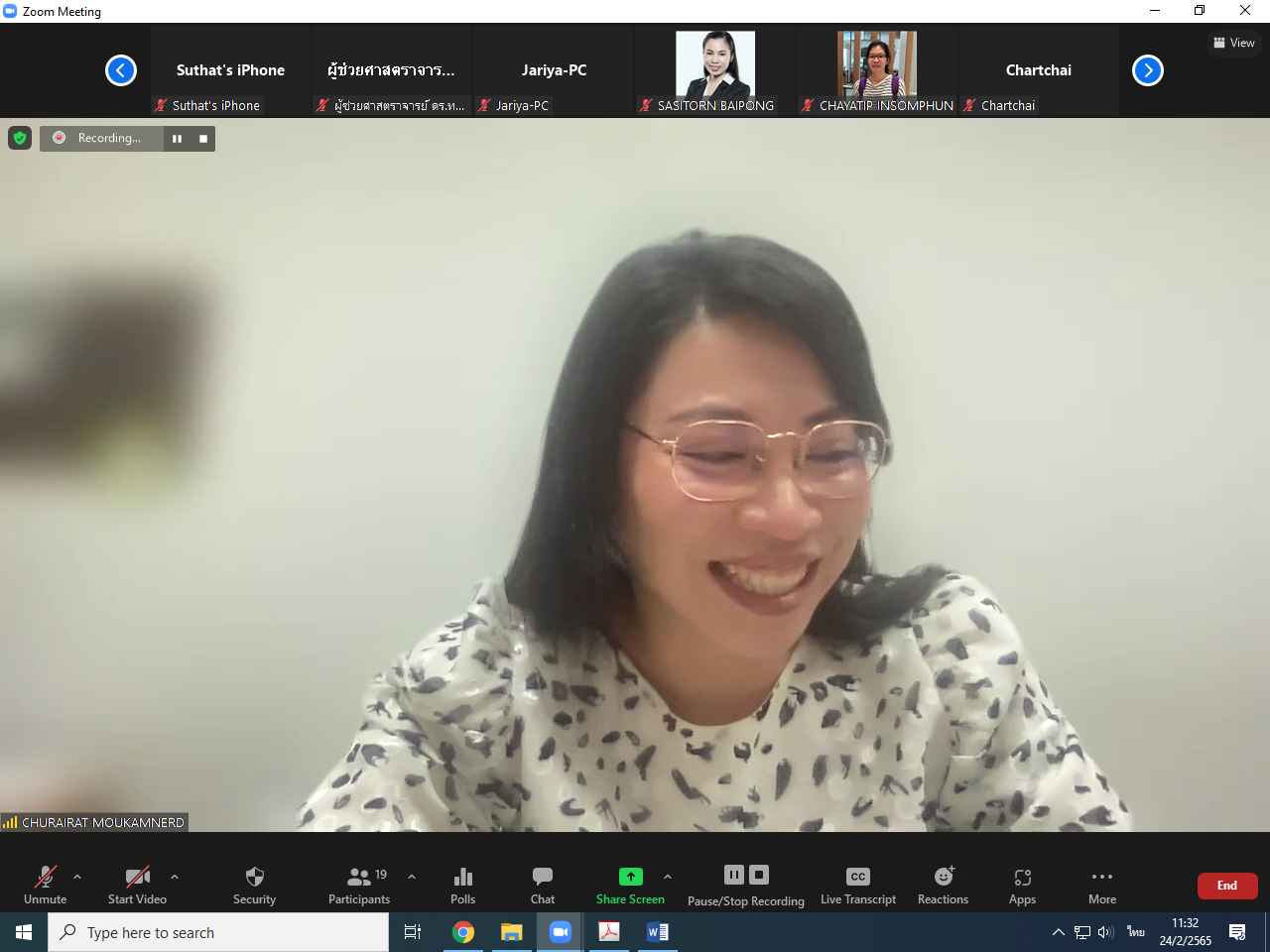Screen dimensions: 1270x952
Task: Select Thai-named participant tile
Action: (x=392, y=70)
